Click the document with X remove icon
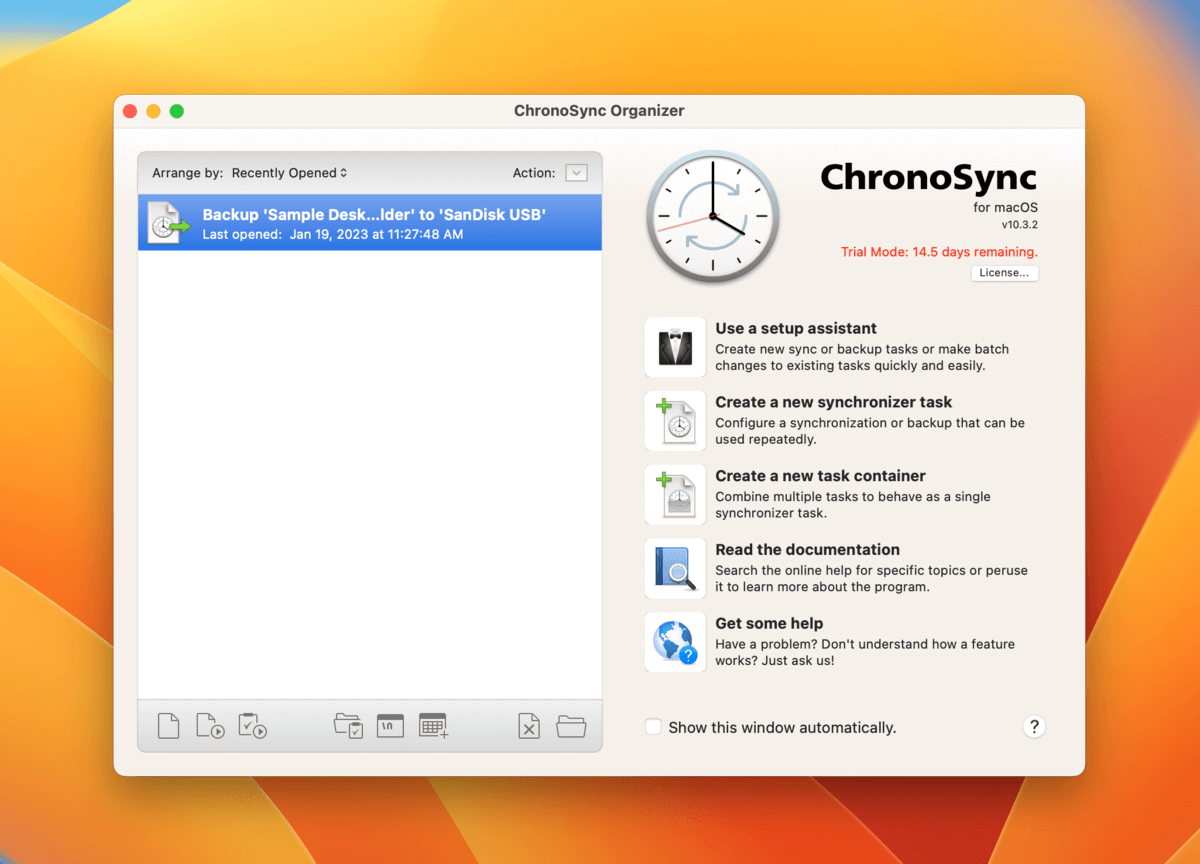This screenshot has height=864, width=1200. (x=529, y=726)
